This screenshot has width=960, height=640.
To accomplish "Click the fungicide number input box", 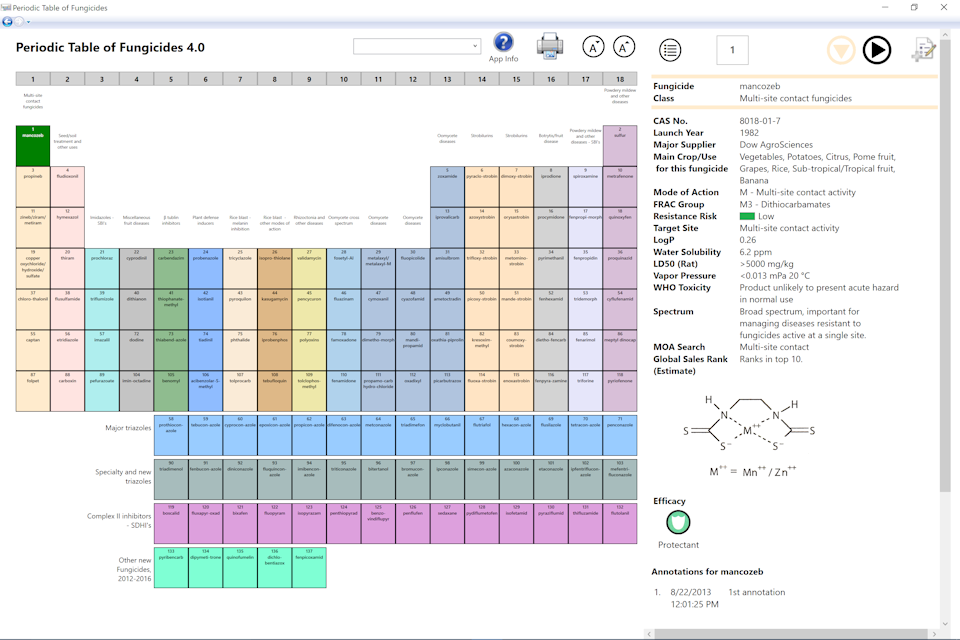I will point(732,50).
